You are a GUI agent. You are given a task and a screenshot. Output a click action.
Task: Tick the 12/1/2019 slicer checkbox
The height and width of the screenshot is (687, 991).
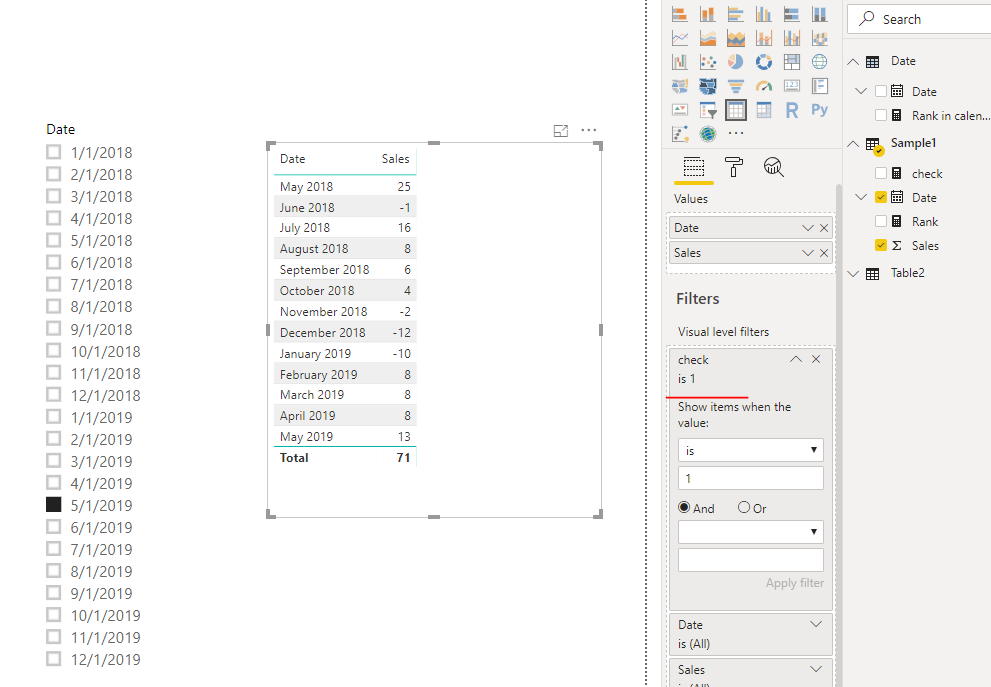[54, 659]
